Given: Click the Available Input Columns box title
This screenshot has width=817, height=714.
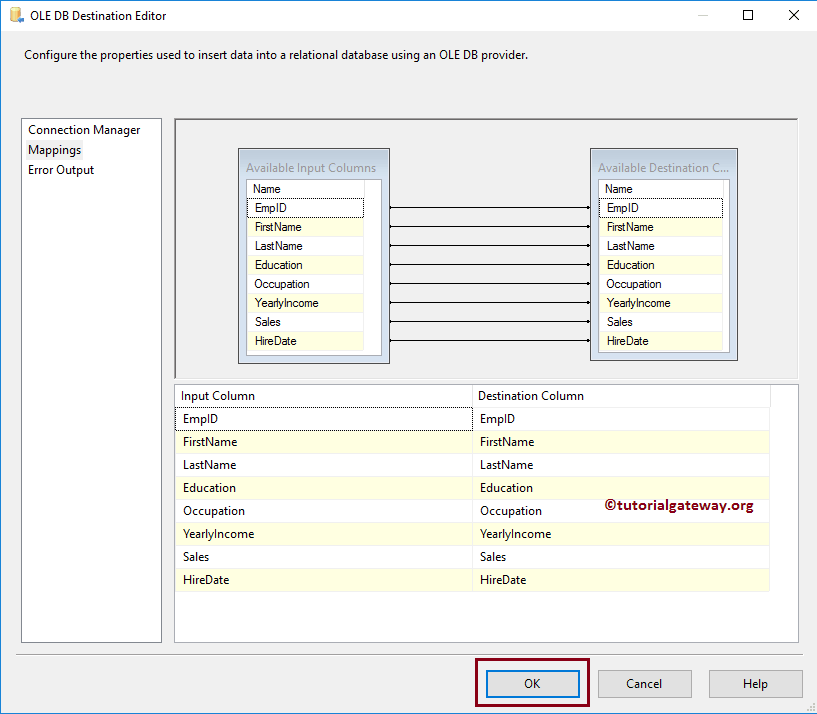Looking at the screenshot, I should click(311, 168).
